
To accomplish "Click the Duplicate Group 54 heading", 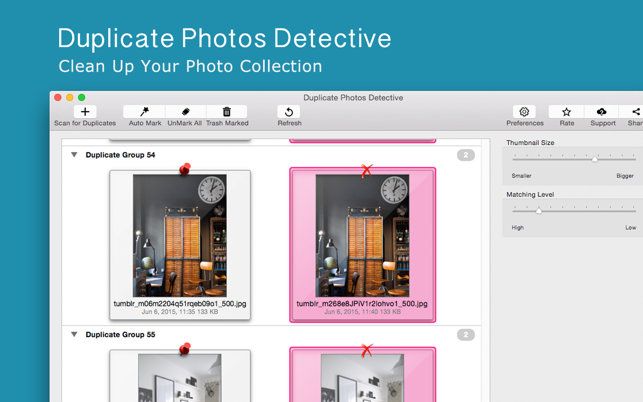I will pyautogui.click(x=120, y=155).
